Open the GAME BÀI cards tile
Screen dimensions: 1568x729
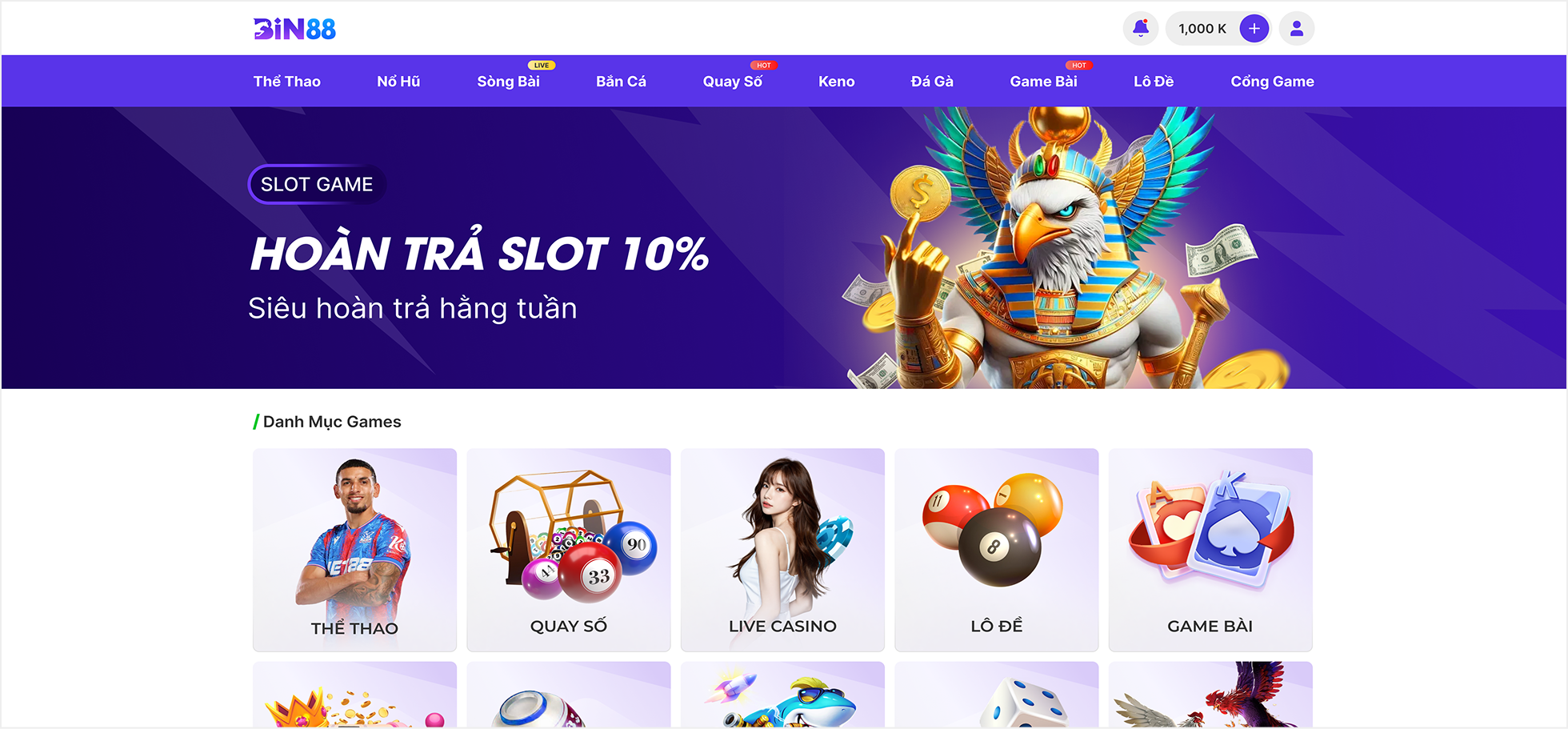click(1210, 550)
